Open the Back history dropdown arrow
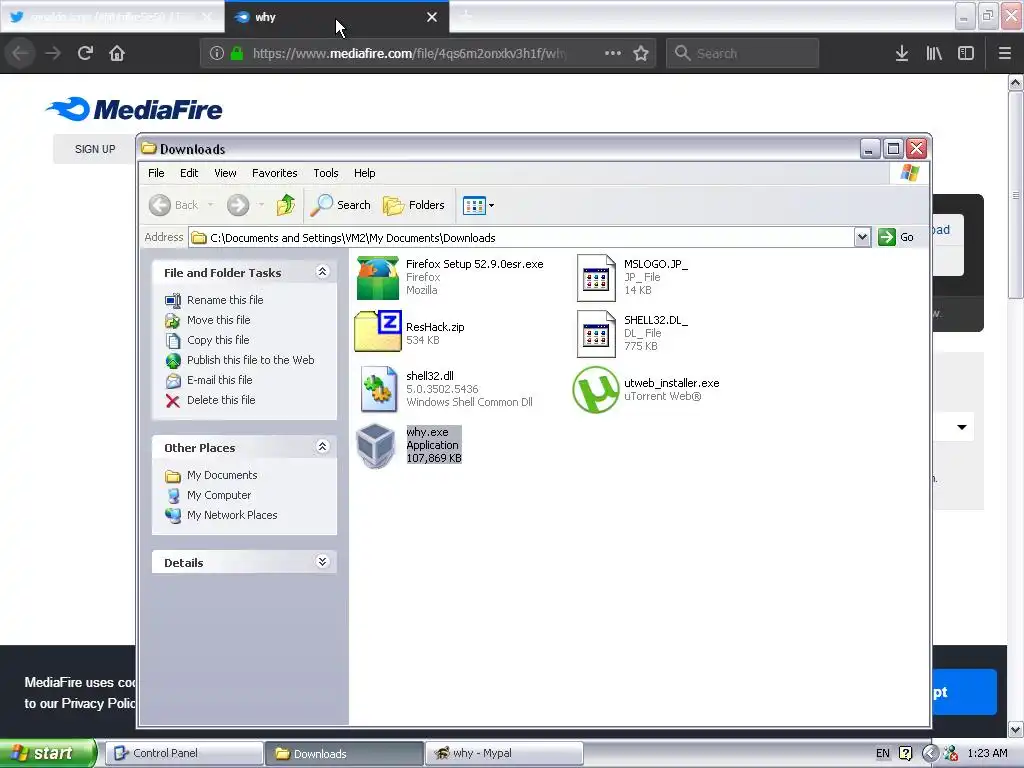Image resolution: width=1024 pixels, height=768 pixels. (210, 205)
